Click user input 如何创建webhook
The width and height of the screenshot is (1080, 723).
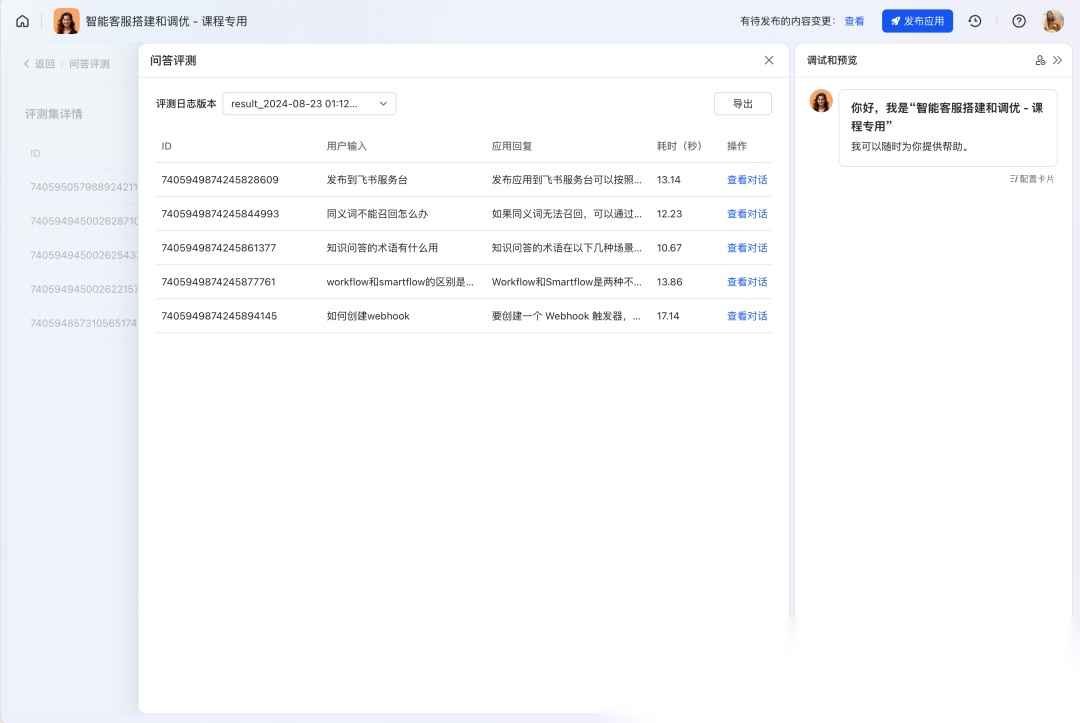point(368,316)
